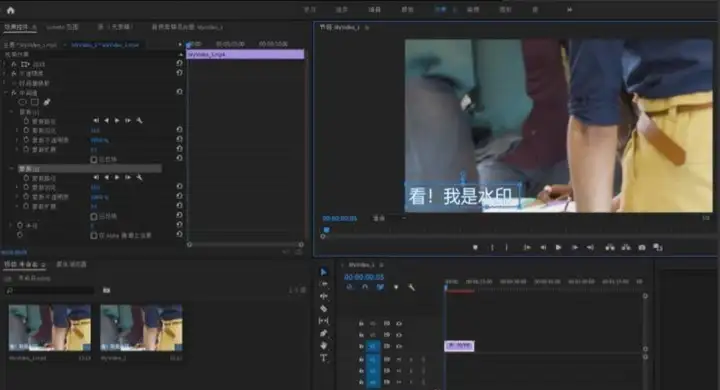Image resolution: width=720 pixels, height=390 pixels.
Task: Switch to the Lumetri Scopes tab
Action: tap(62, 28)
